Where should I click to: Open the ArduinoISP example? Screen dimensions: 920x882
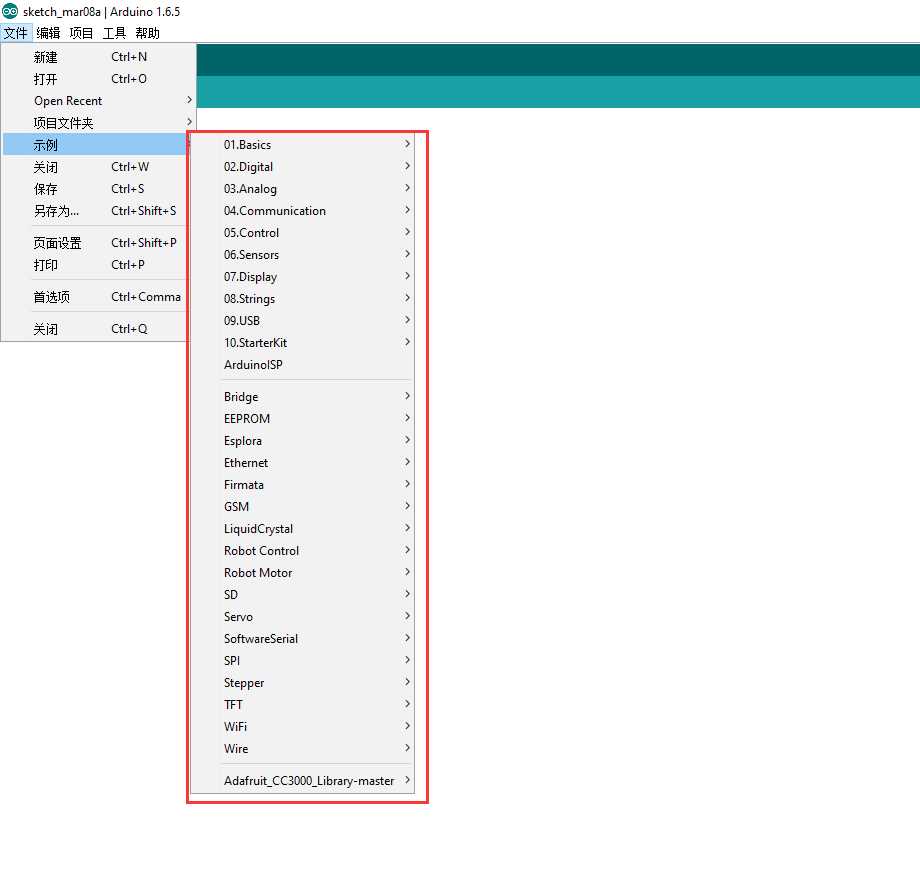click(x=303, y=365)
